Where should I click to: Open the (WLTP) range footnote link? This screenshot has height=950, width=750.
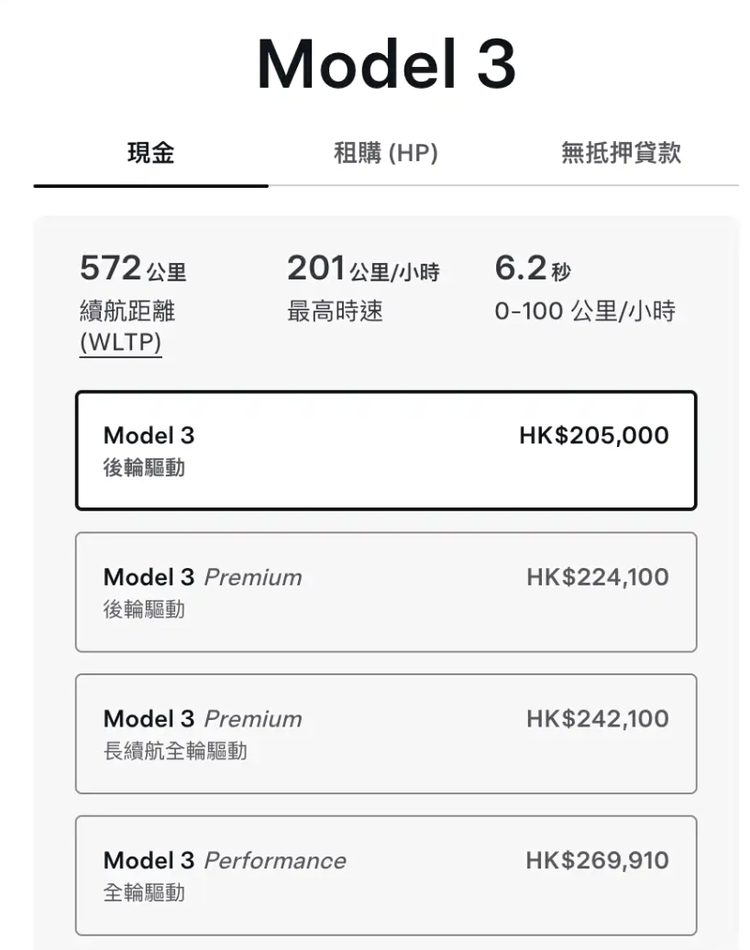[x=121, y=342]
